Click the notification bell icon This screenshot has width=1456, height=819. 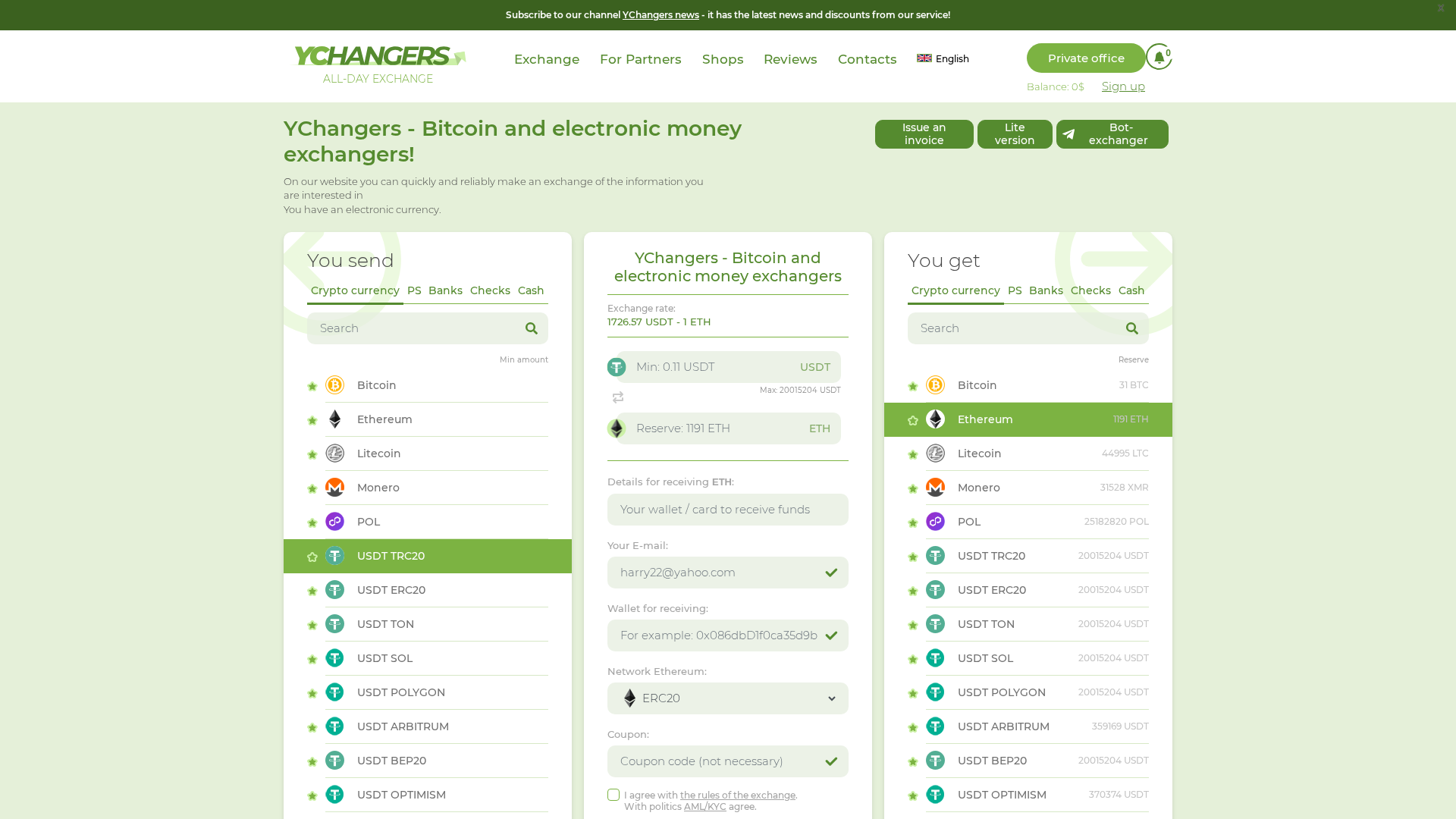[x=1159, y=57]
